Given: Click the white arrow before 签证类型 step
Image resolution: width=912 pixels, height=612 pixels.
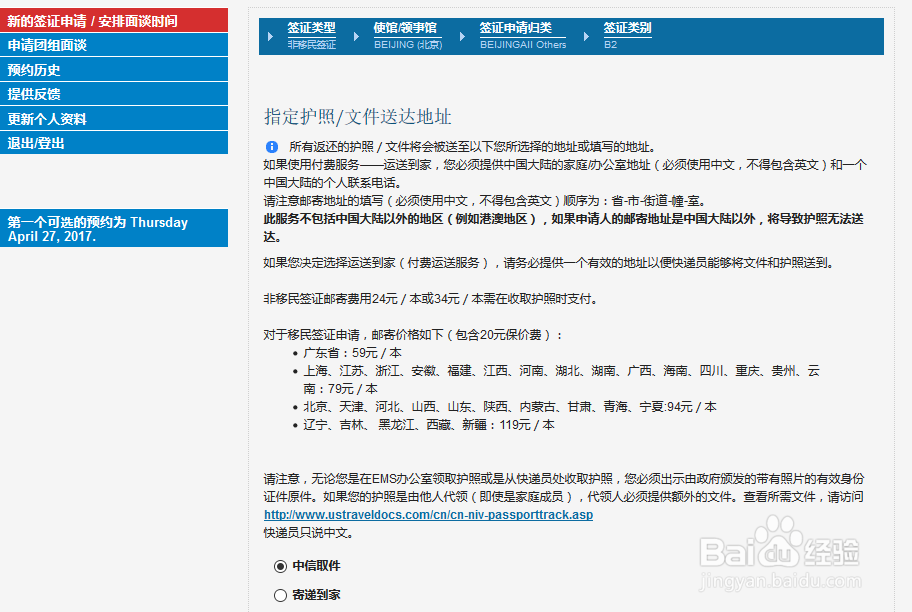Looking at the screenshot, I should point(271,37).
